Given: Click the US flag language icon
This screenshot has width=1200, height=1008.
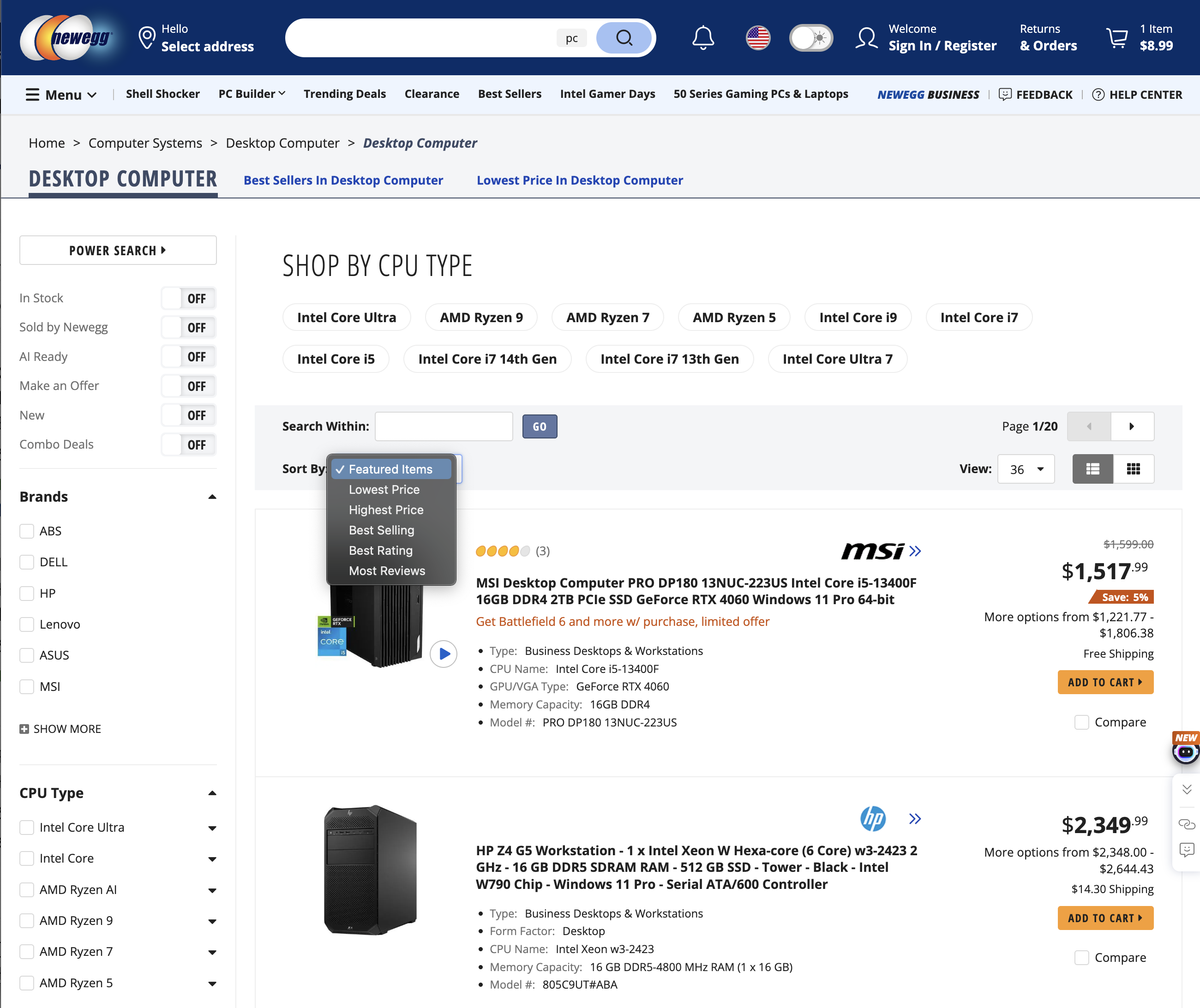Looking at the screenshot, I should (758, 38).
